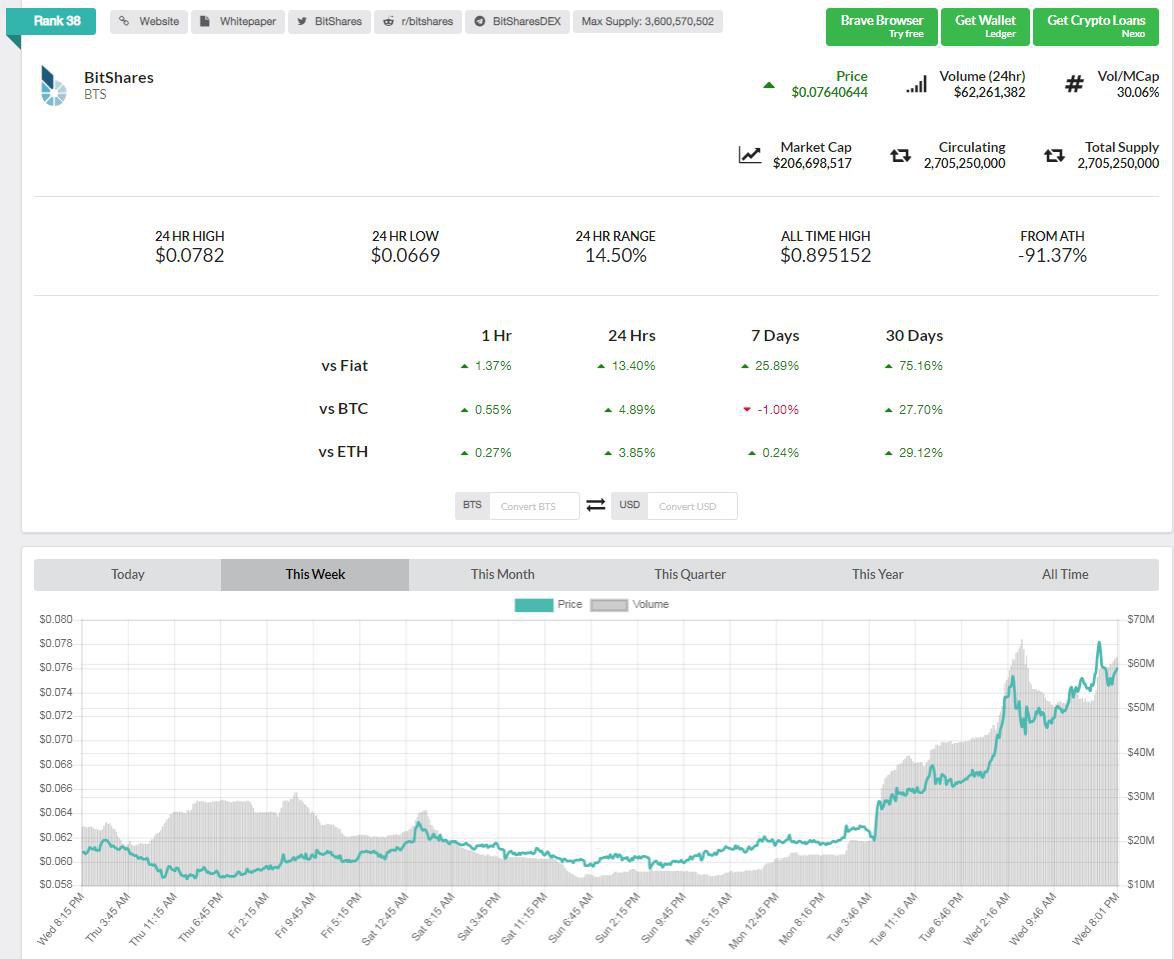Click the ALL TIME HIGH value $0.895152
The height and width of the screenshot is (959, 1174).
[826, 255]
